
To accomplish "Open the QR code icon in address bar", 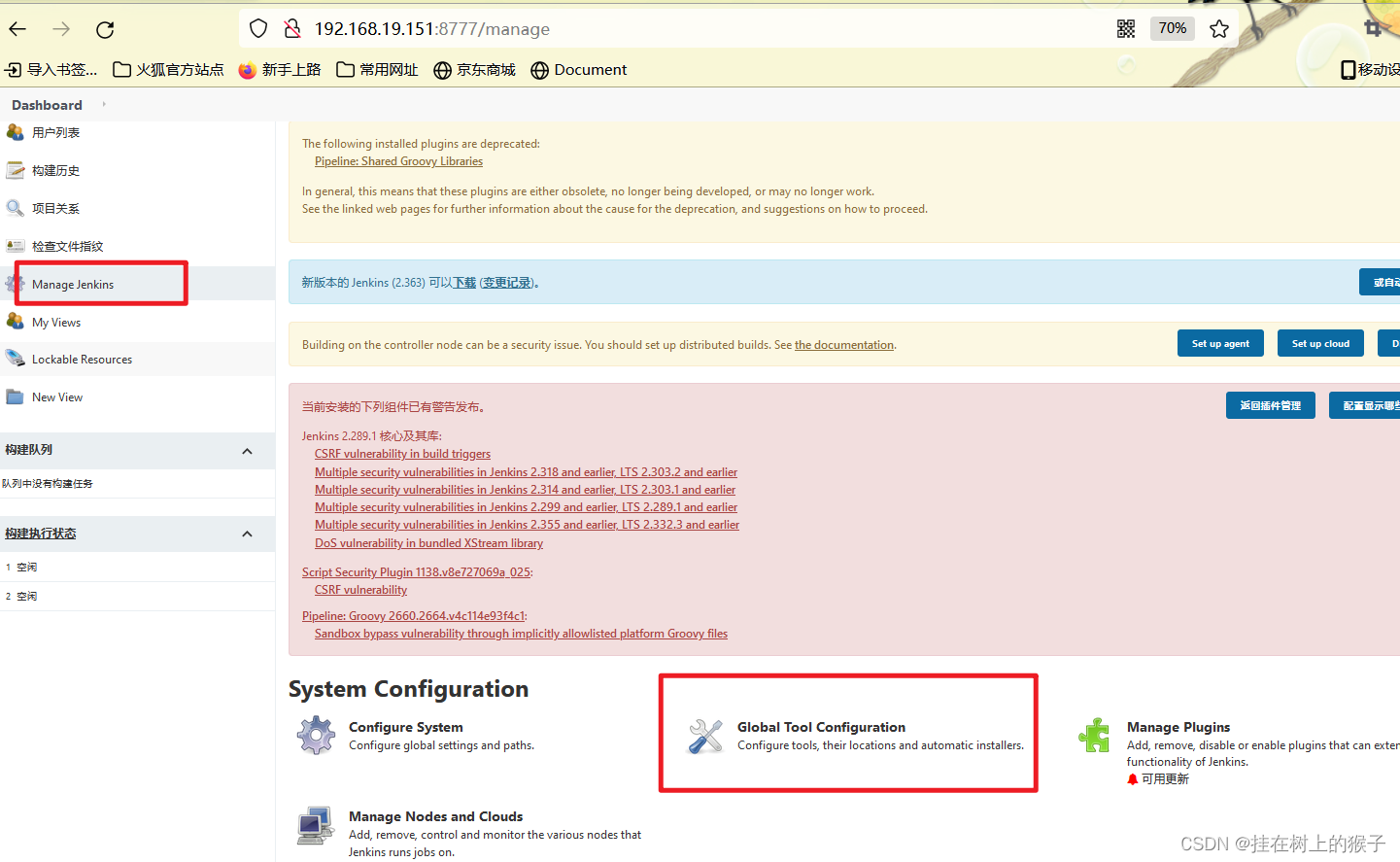I will pyautogui.click(x=1126, y=29).
